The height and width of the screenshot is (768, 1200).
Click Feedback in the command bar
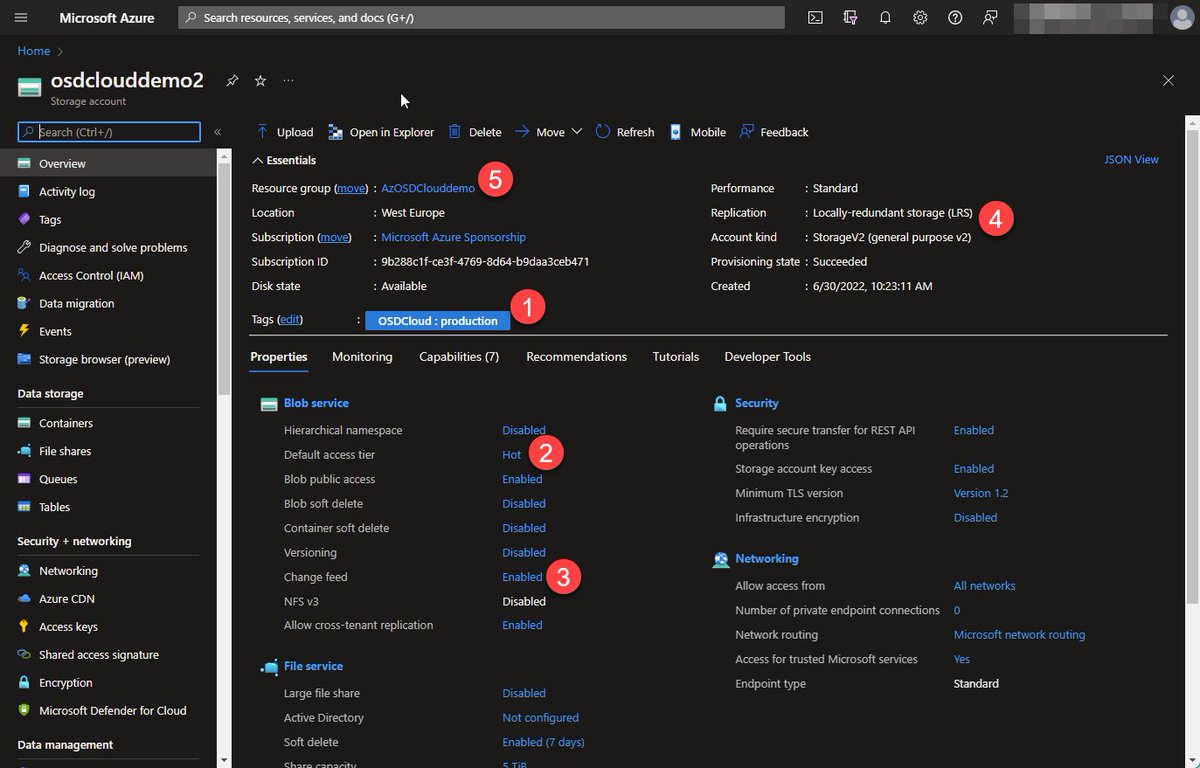click(x=773, y=132)
